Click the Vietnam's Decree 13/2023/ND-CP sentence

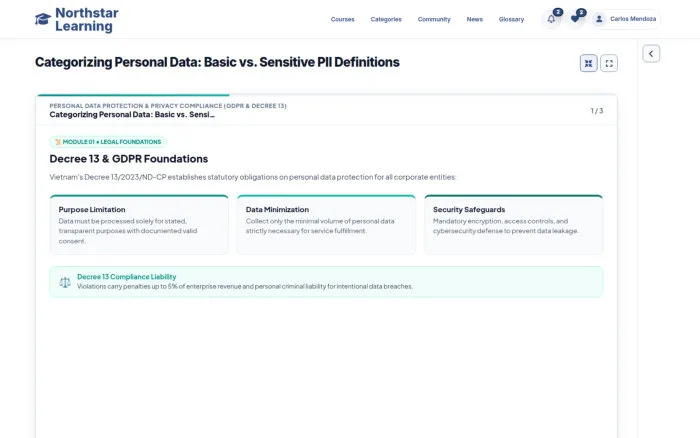(253, 177)
